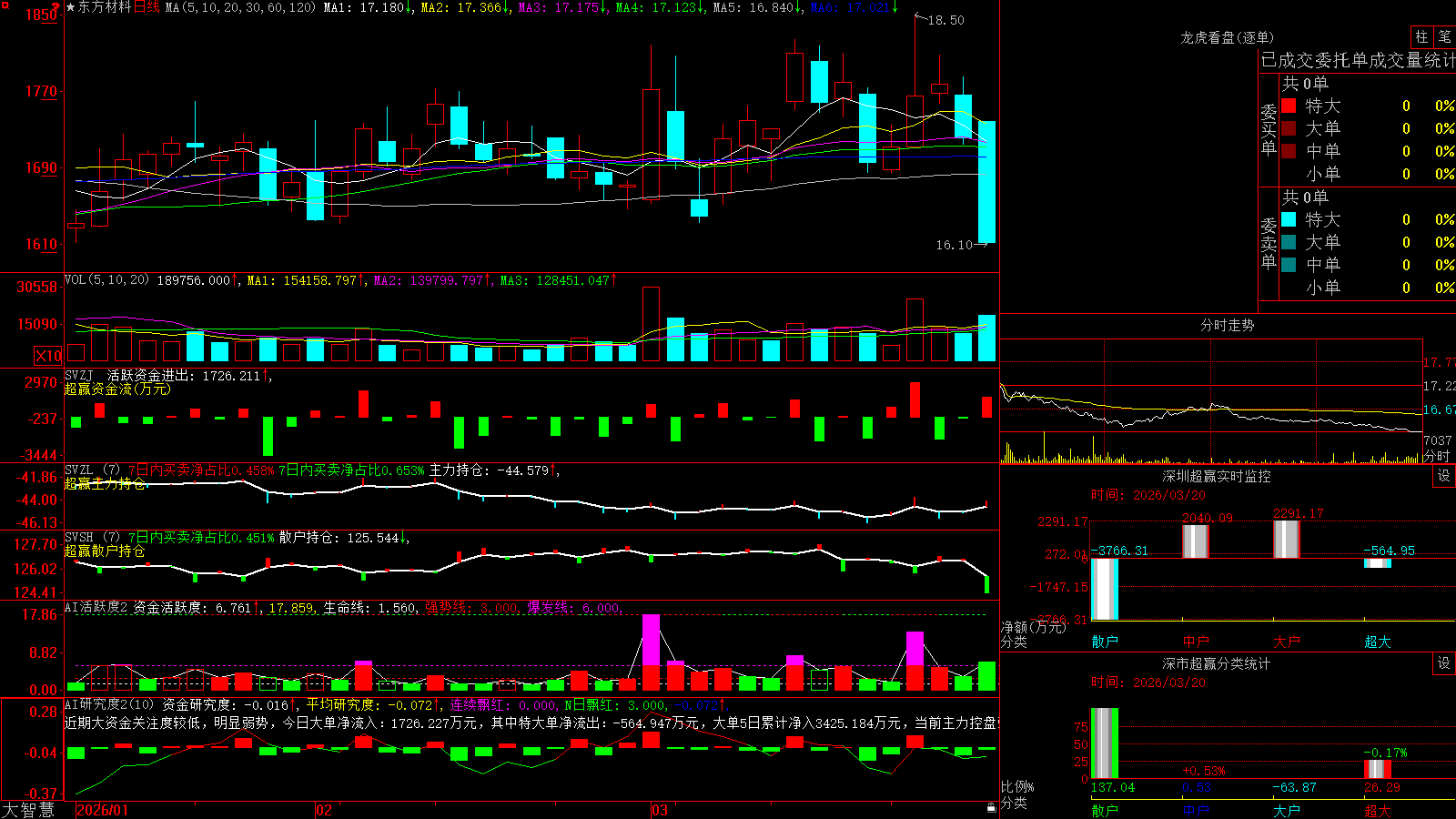Click the 18.50 high price label
The width and height of the screenshot is (1456, 819).
[945, 20]
